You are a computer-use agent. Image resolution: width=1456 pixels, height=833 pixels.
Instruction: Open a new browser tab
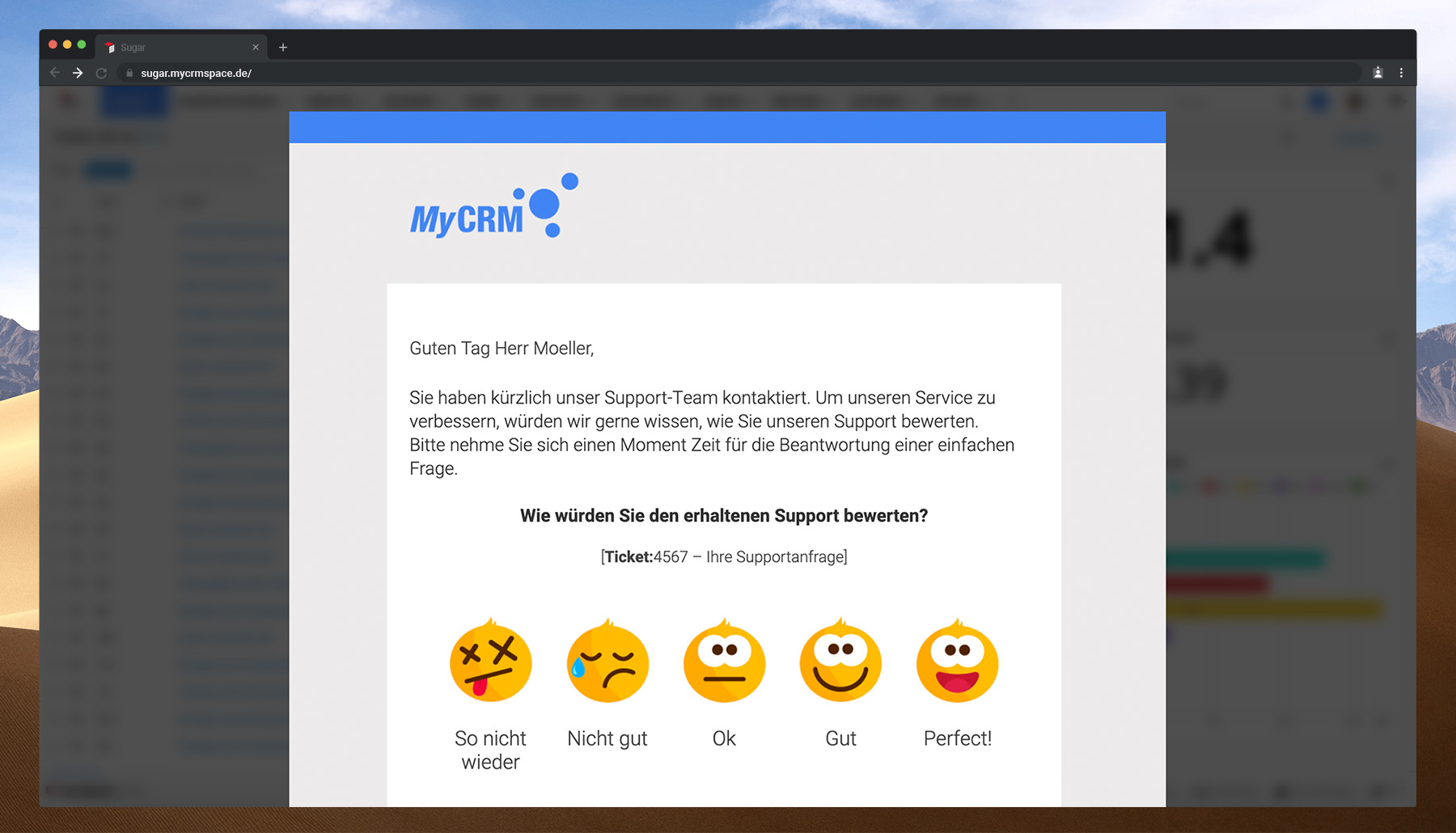click(x=283, y=48)
